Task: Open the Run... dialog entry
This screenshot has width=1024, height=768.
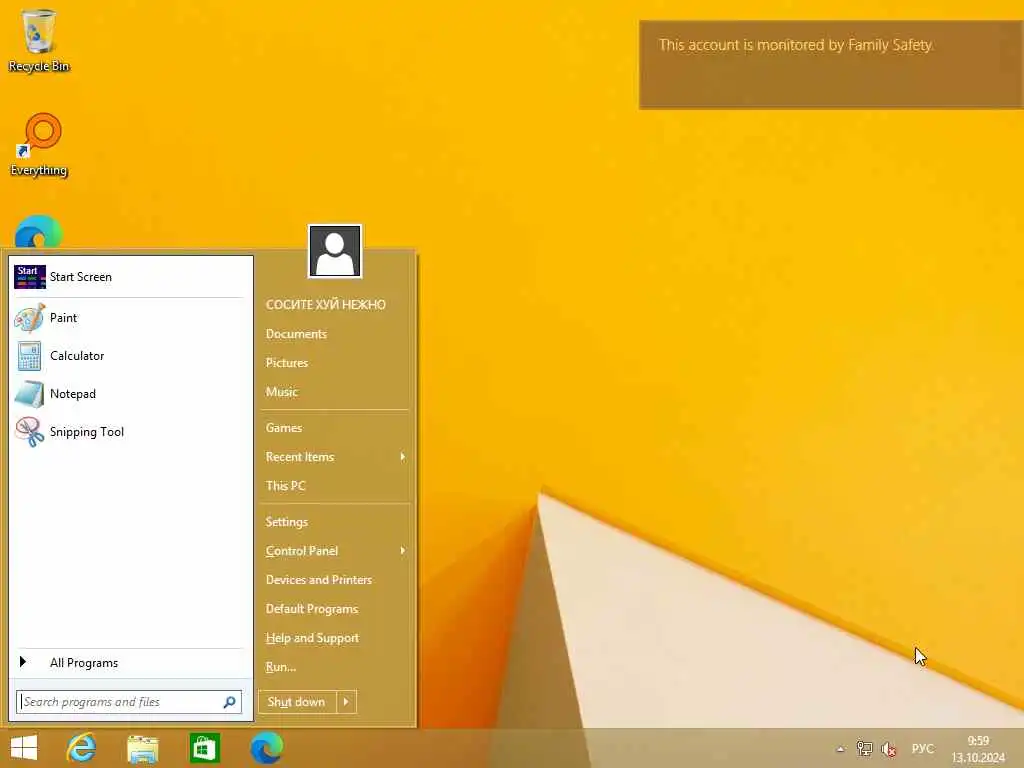Action: [281, 667]
